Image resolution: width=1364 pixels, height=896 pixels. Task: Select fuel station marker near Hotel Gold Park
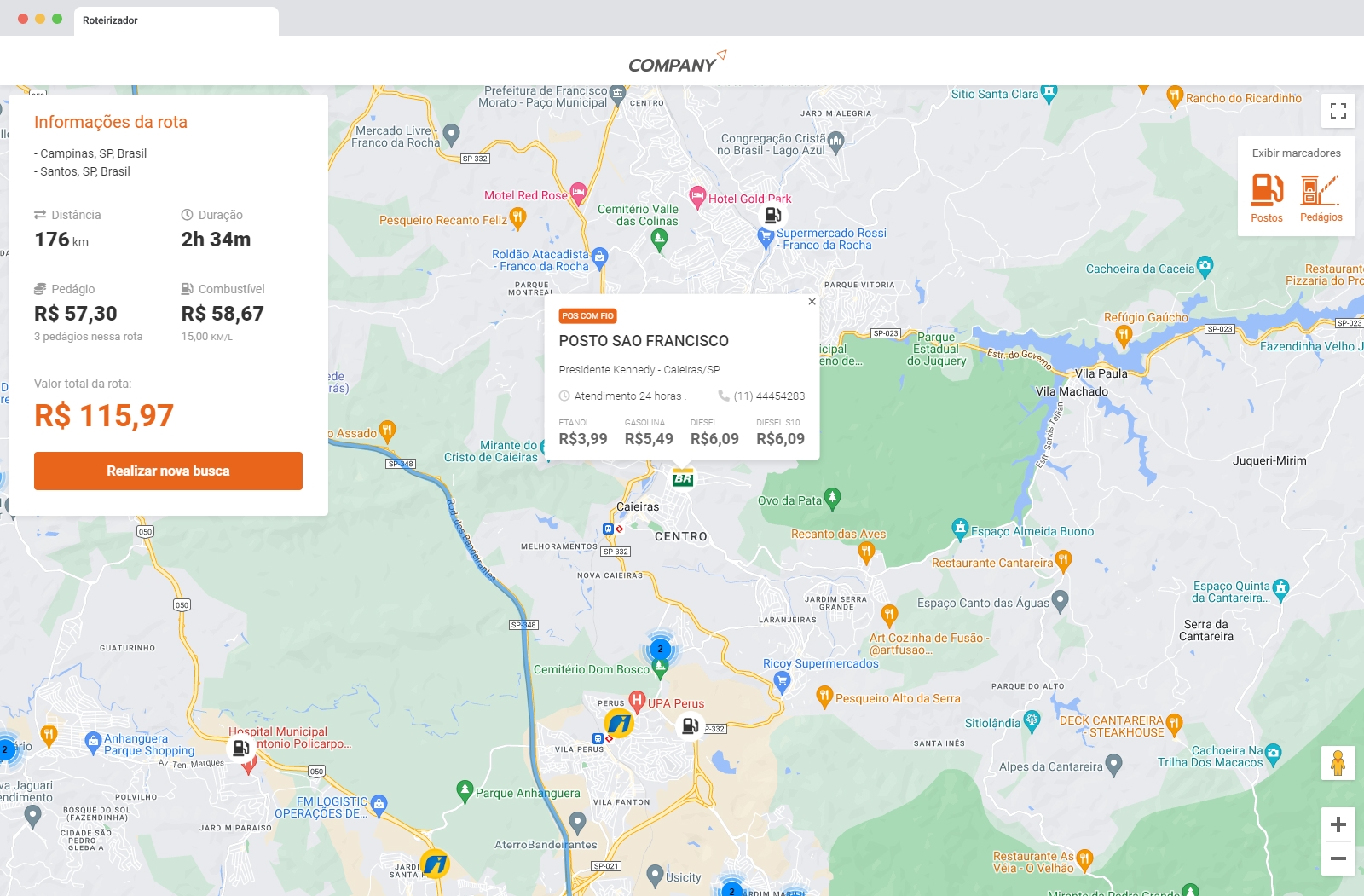pos(772,216)
